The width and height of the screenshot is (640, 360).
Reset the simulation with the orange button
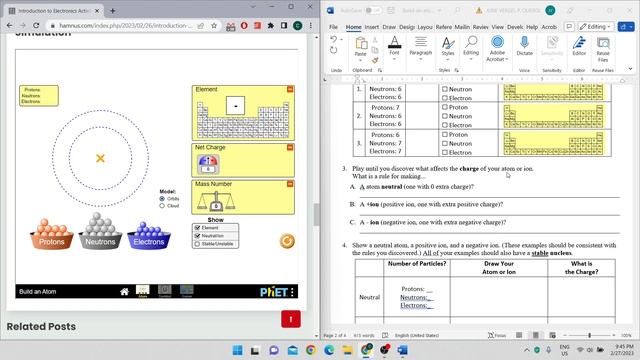(287, 241)
